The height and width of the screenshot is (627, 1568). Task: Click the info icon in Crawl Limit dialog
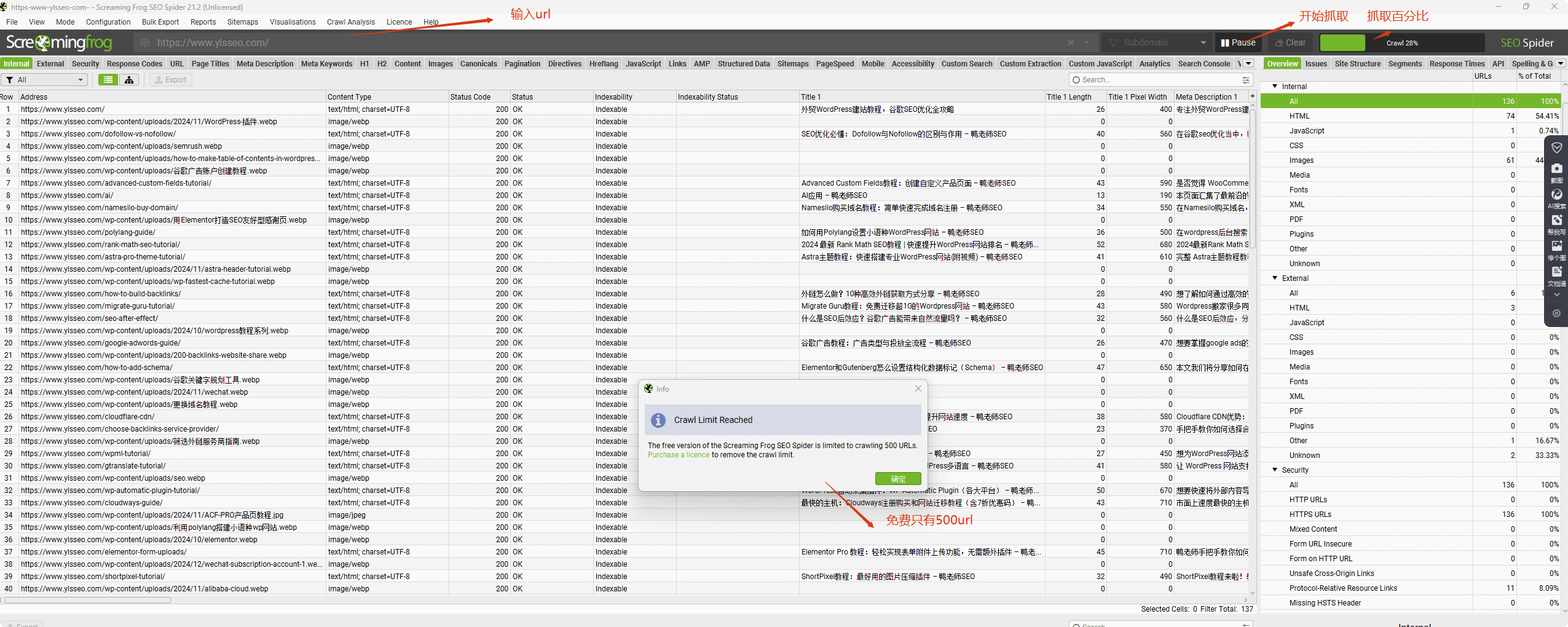pos(658,420)
